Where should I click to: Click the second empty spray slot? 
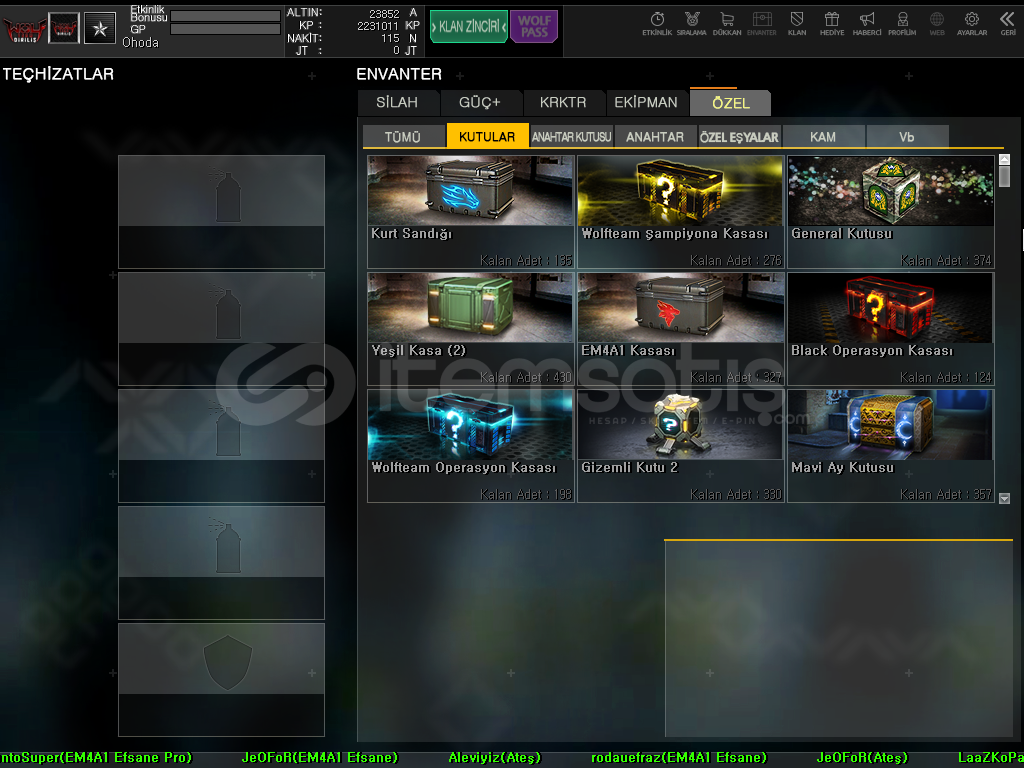tap(221, 329)
